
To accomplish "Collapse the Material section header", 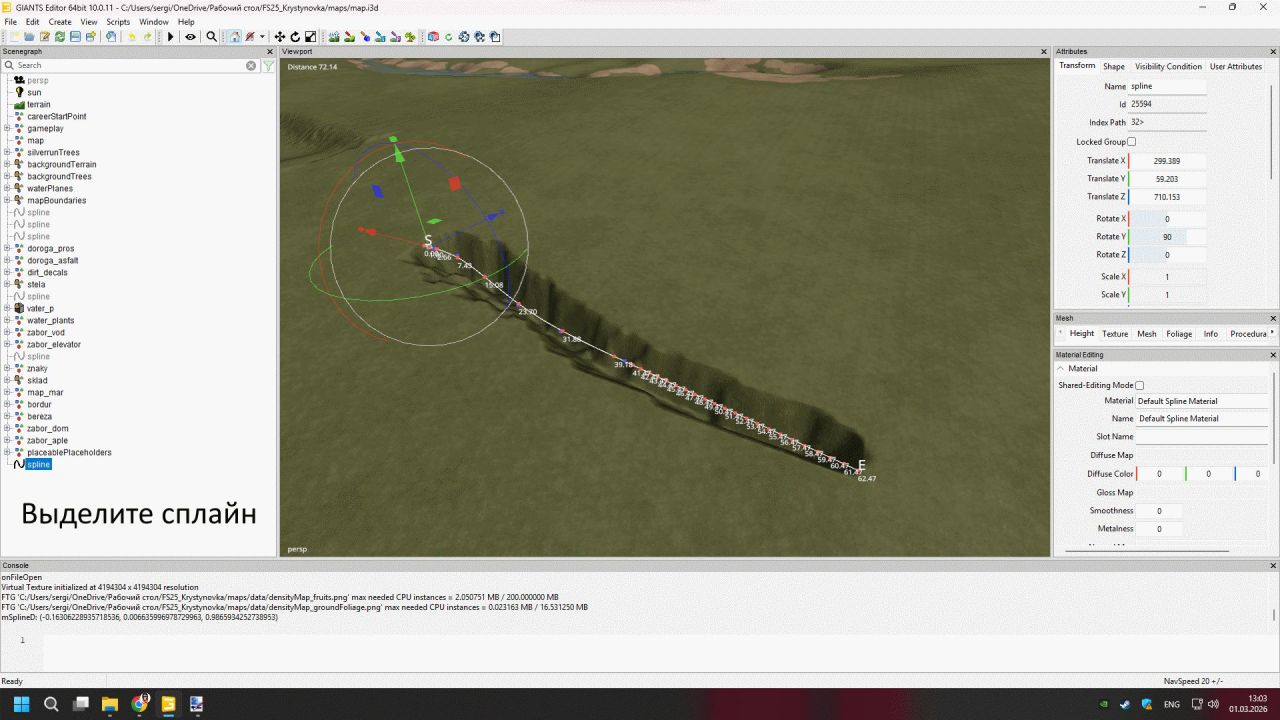I will pyautogui.click(x=1060, y=367).
